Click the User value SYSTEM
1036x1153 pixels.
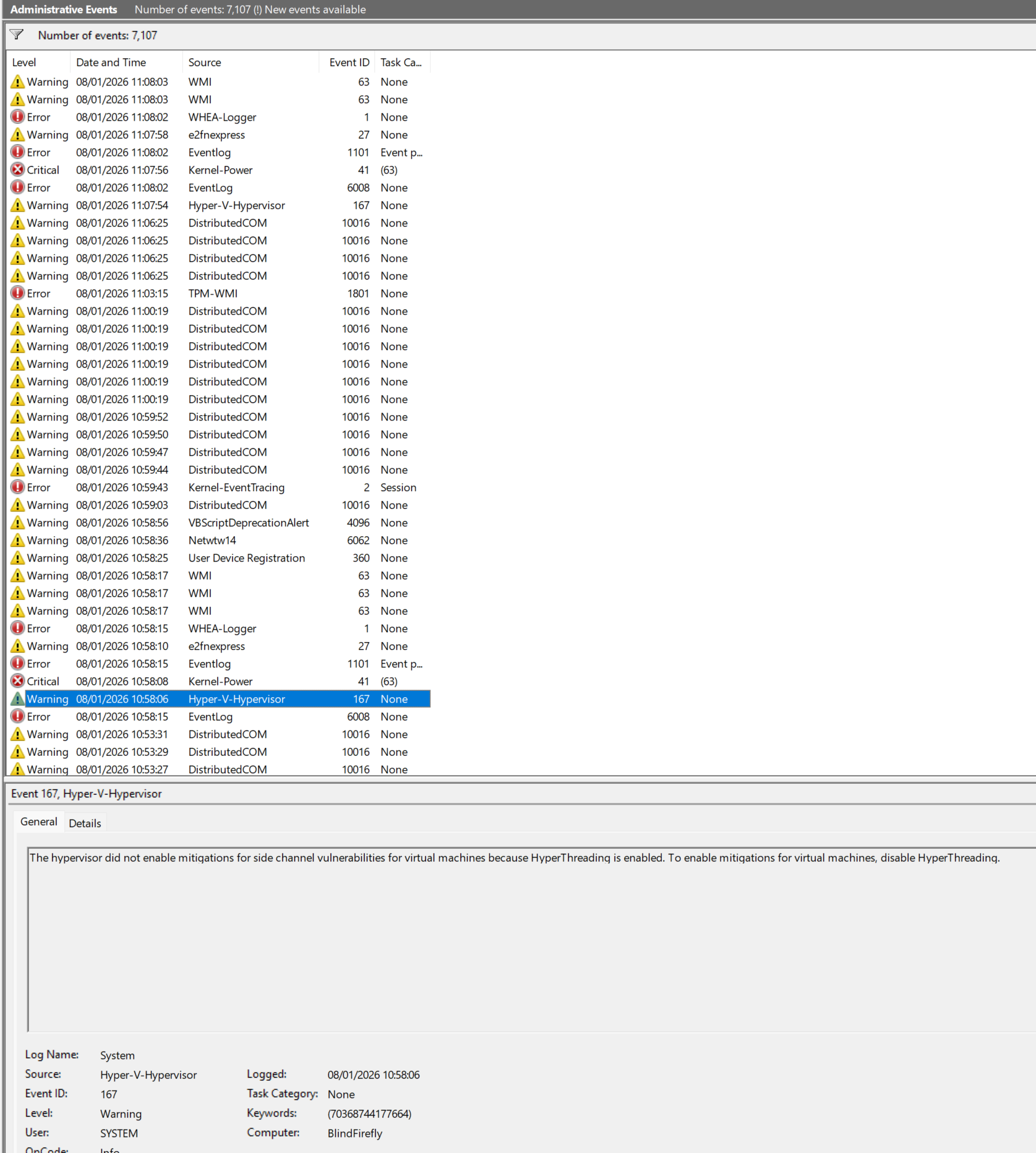[119, 1133]
